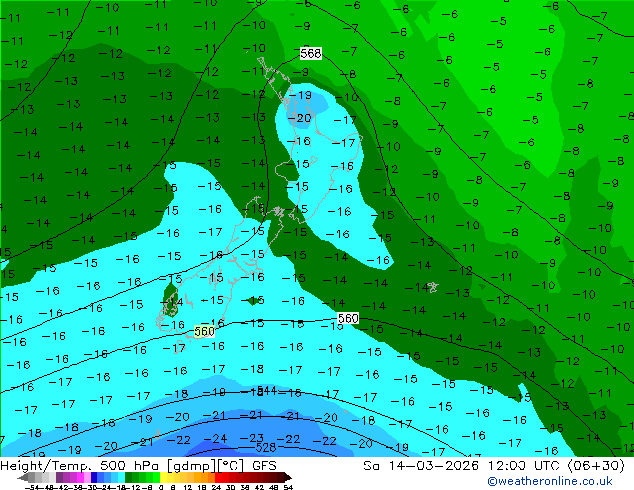Click the 528 contour height label
The image size is (634, 490).
click(x=266, y=447)
